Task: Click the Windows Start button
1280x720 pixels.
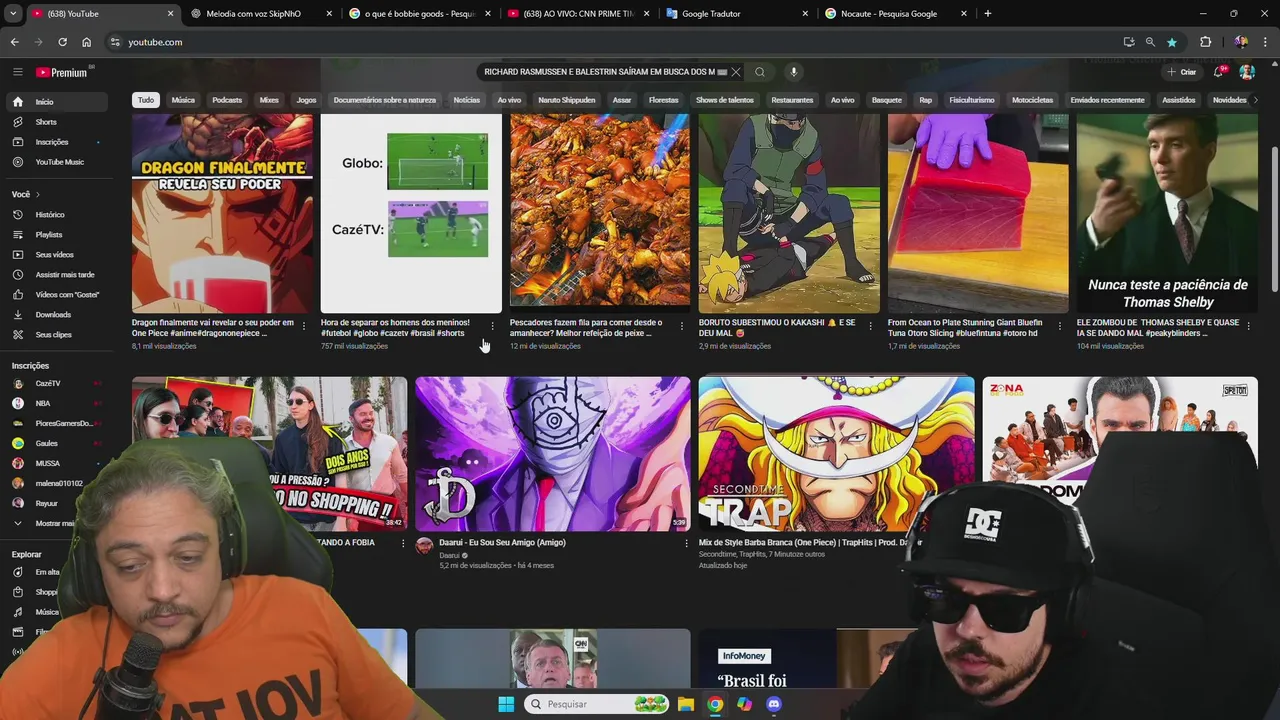Action: [506, 704]
